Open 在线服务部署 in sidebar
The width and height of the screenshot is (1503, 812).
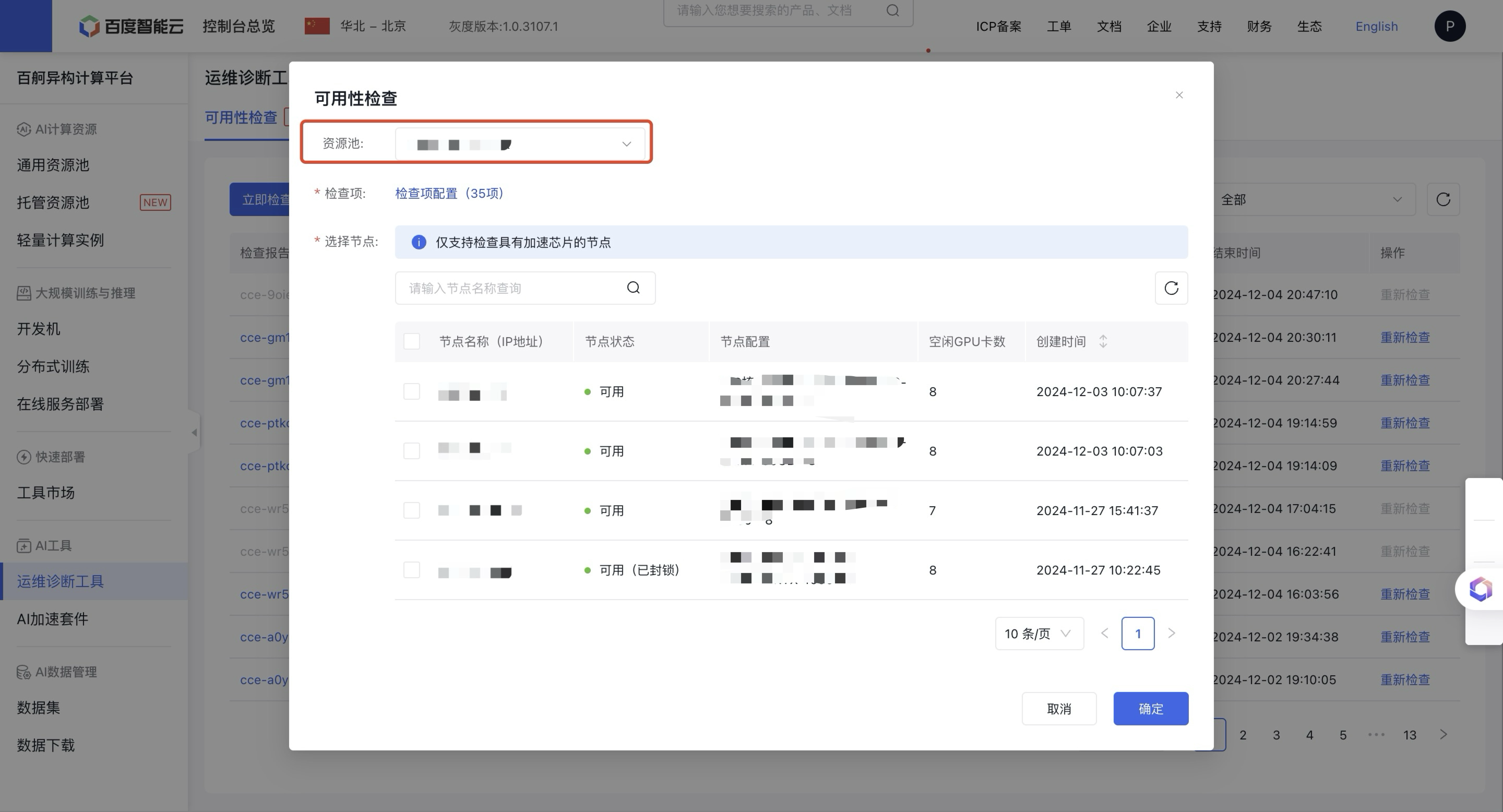(60, 404)
